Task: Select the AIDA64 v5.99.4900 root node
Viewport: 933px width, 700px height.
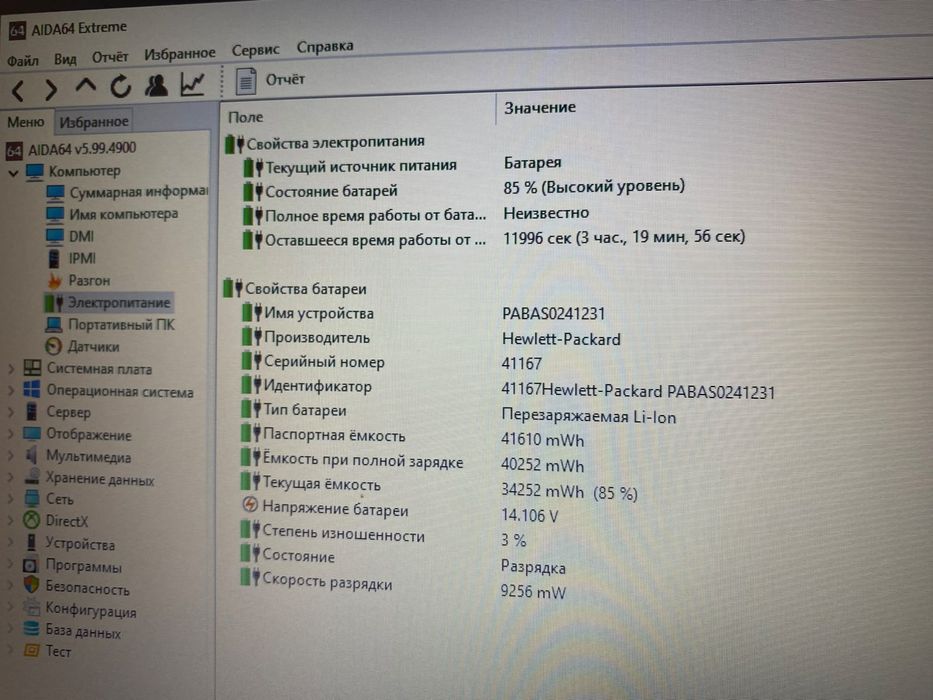Action: click(71, 149)
